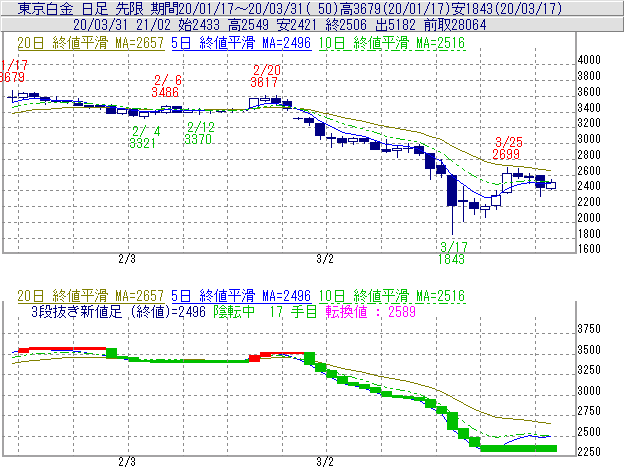Click the 3/17 1843 low label

pos(452,253)
